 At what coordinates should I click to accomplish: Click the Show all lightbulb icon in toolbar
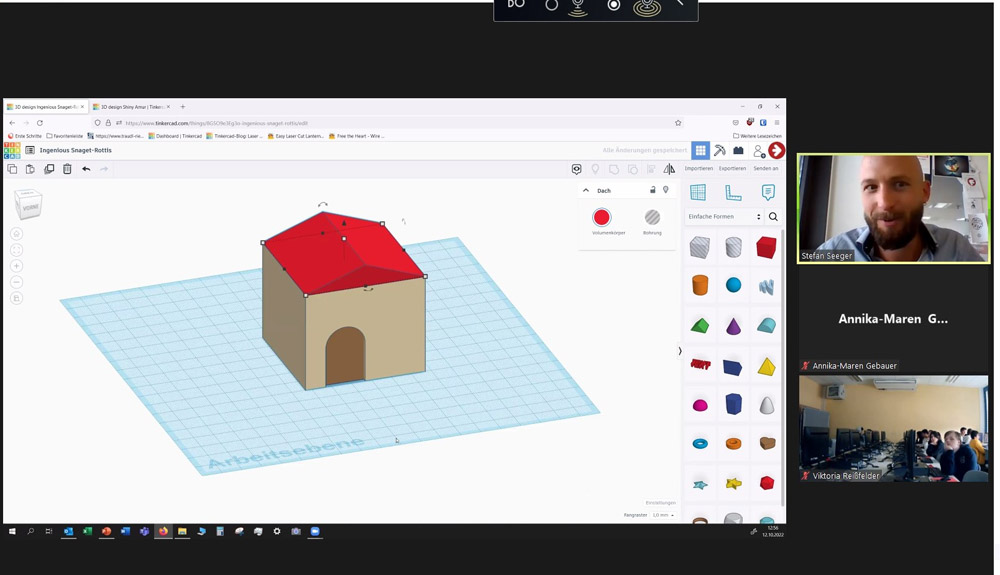click(x=595, y=169)
